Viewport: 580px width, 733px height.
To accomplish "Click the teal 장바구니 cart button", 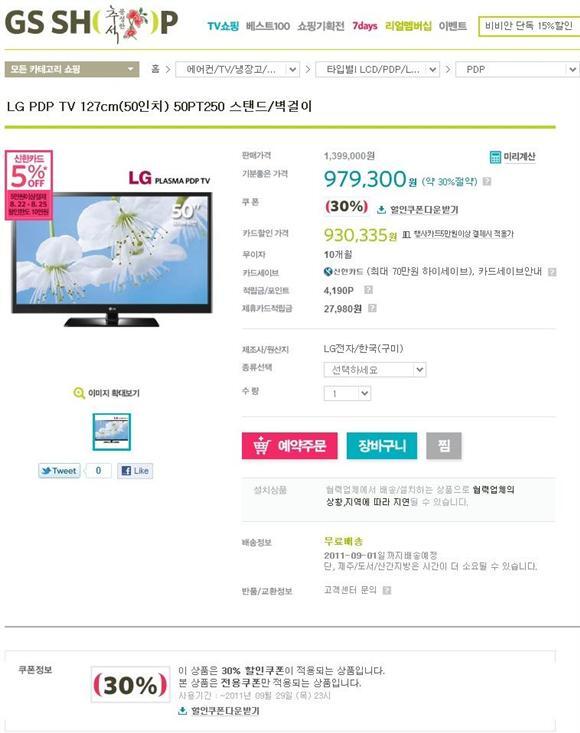I will [x=382, y=446].
